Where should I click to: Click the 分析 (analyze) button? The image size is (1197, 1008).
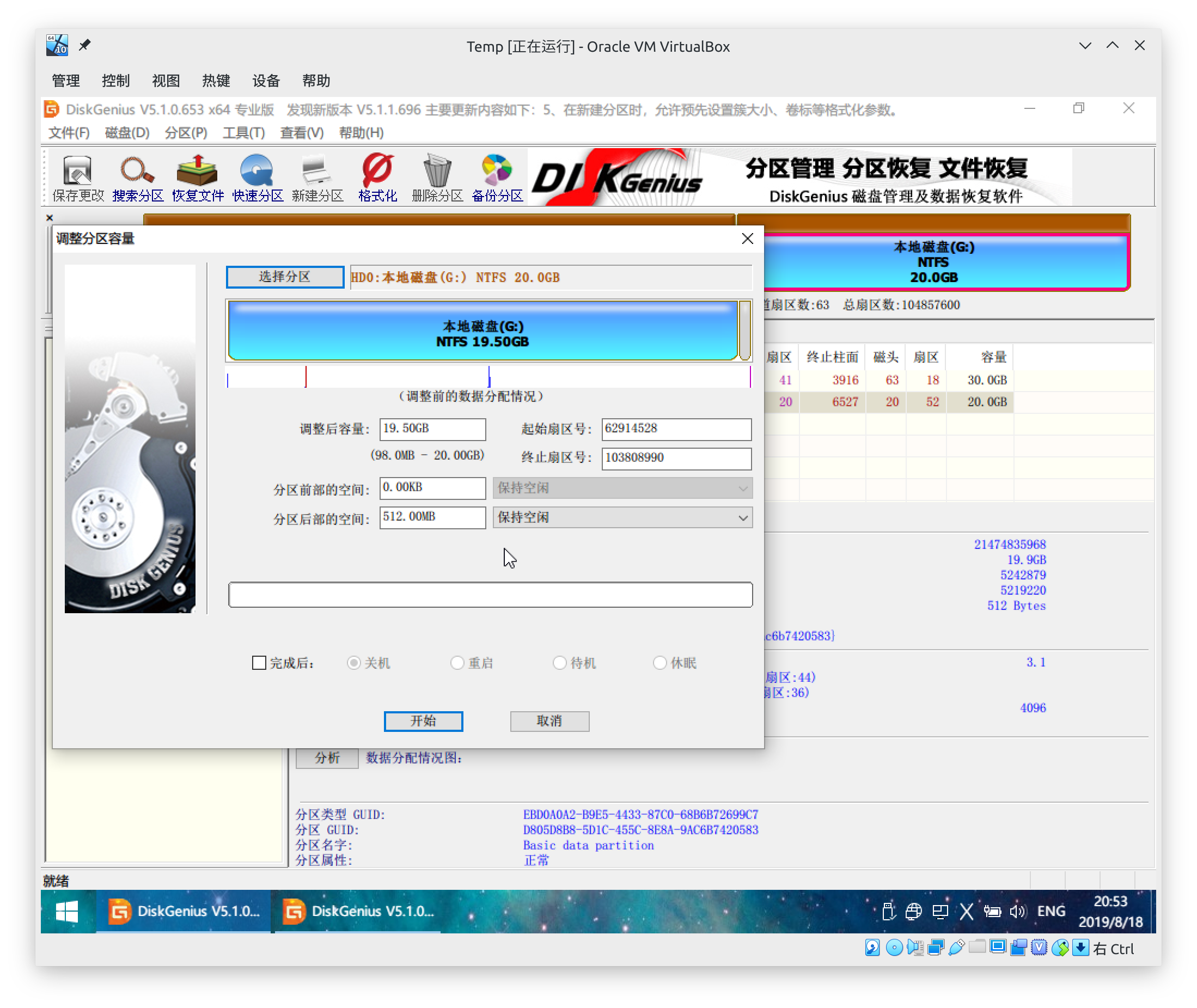point(327,757)
